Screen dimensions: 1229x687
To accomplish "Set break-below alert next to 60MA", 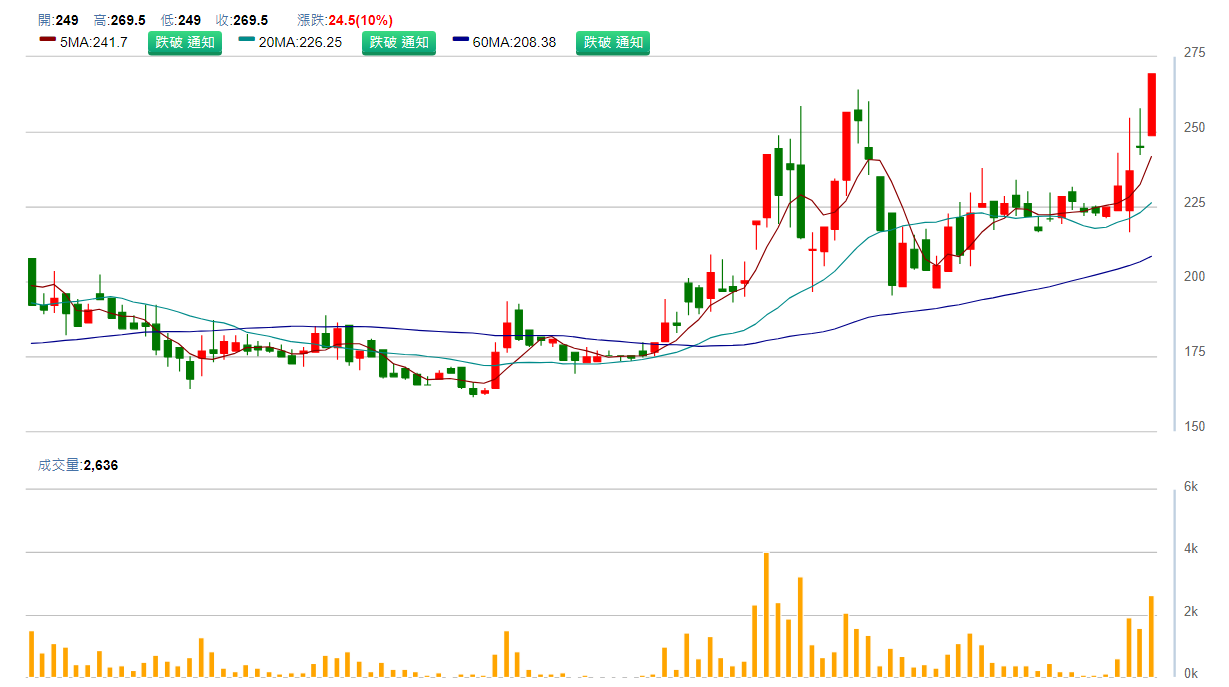I will (612, 42).
